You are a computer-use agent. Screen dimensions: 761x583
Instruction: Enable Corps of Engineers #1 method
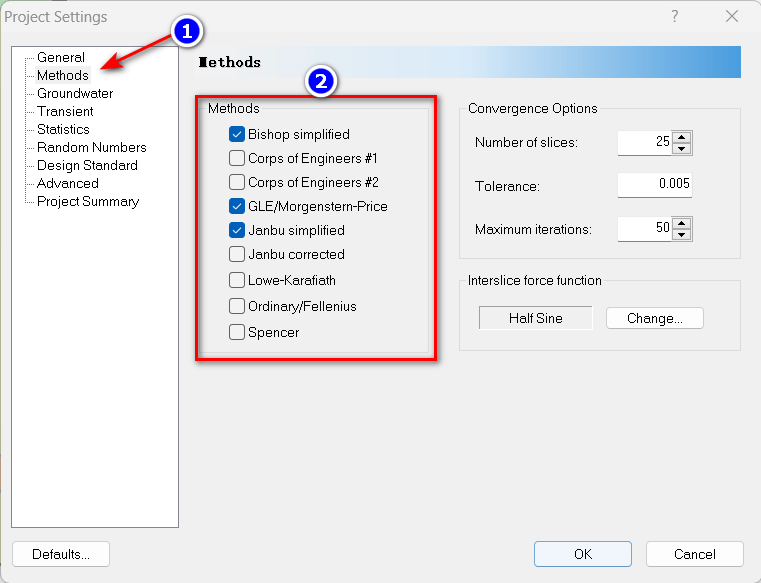coord(237,158)
